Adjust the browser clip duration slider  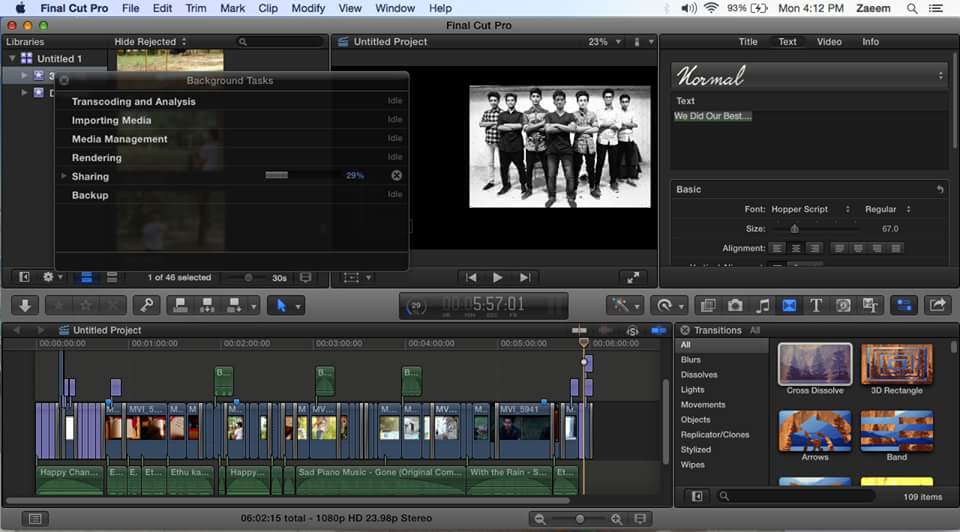248,277
